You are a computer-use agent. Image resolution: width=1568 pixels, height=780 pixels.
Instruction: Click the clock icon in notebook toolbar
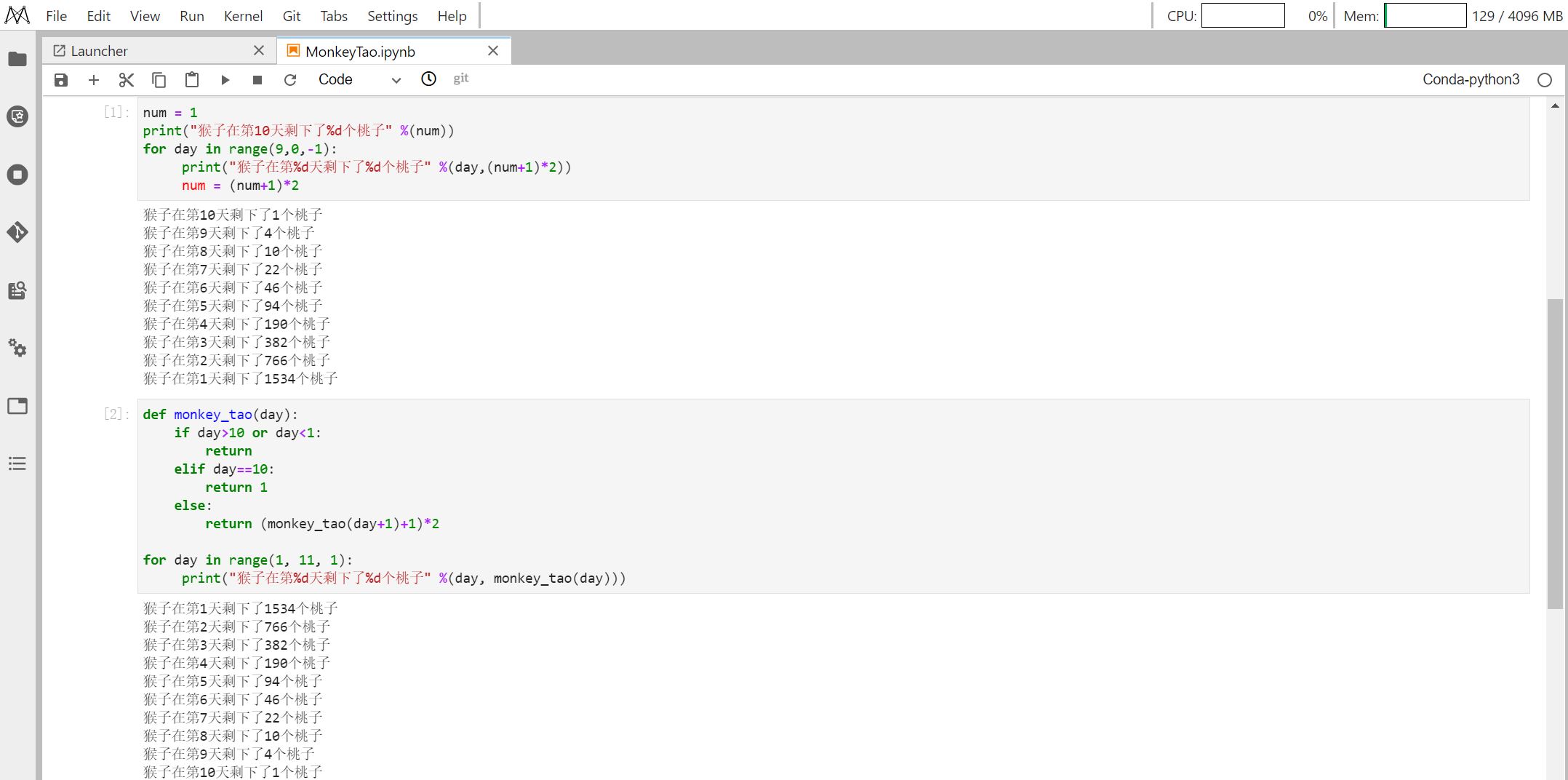coord(429,79)
